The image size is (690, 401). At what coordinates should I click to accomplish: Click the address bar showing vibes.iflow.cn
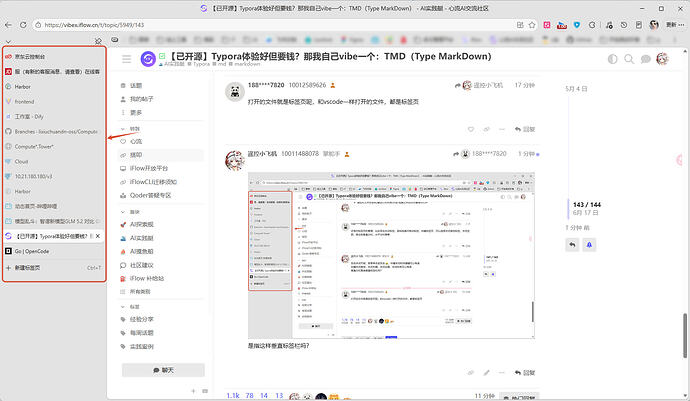273,25
